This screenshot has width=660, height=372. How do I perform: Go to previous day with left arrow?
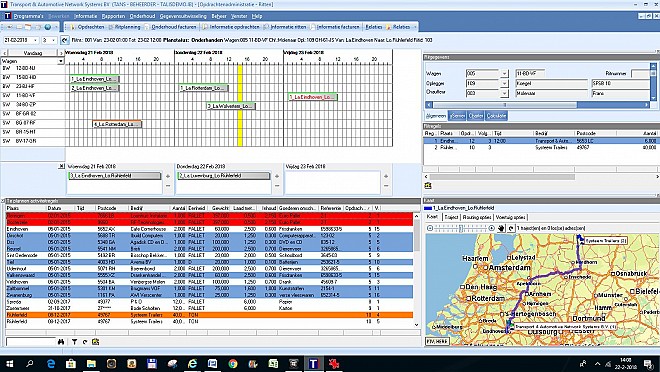[5, 53]
